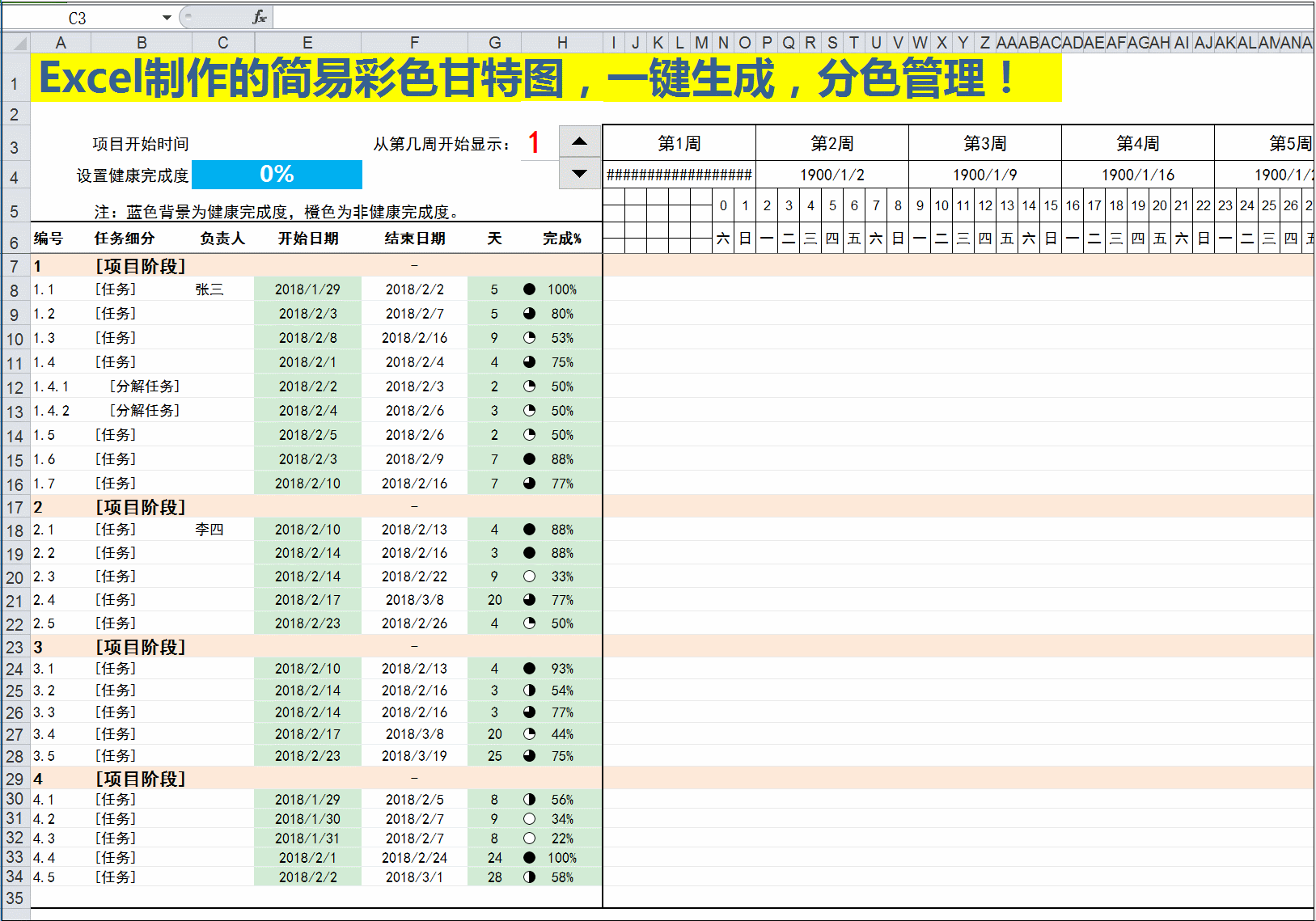Click the progress pie icon in row 1.3
The height and width of the screenshot is (921, 1316).
coord(529,338)
